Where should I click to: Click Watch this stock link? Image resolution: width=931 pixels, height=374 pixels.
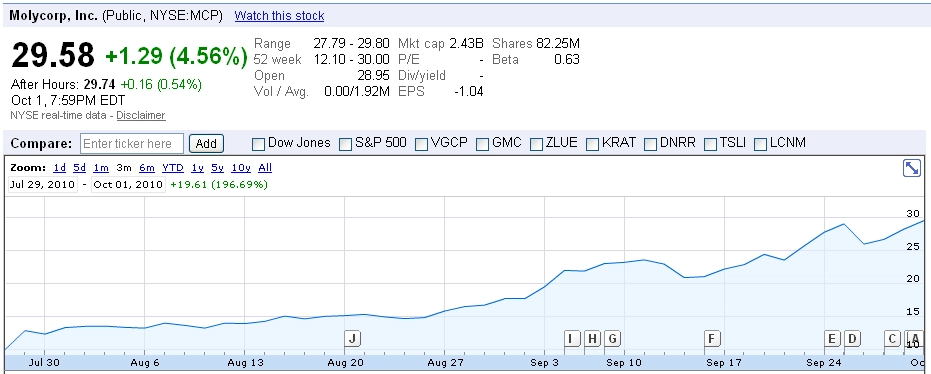click(279, 16)
